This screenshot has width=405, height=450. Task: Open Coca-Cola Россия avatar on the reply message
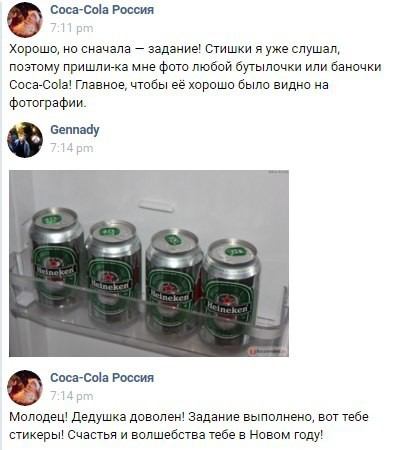pos(25,388)
